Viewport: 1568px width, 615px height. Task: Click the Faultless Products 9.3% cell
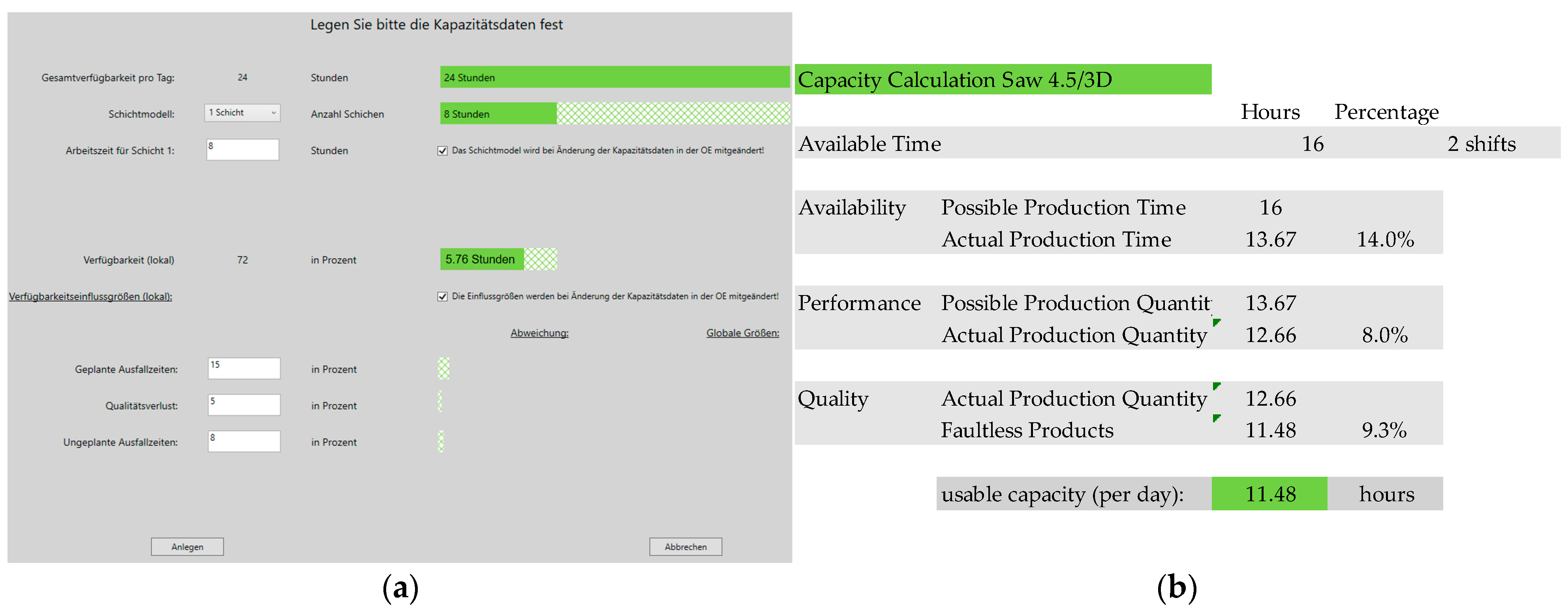point(1384,430)
